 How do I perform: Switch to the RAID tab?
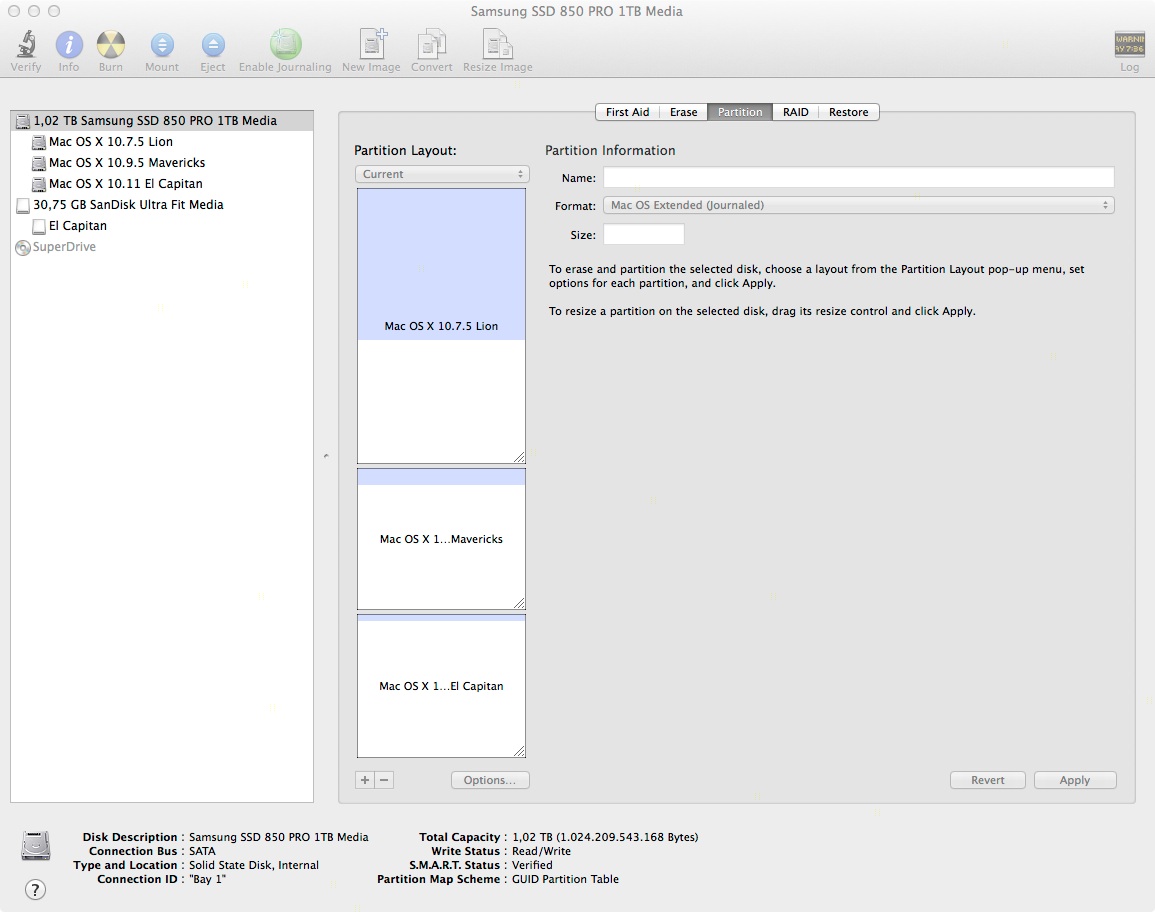pos(796,112)
